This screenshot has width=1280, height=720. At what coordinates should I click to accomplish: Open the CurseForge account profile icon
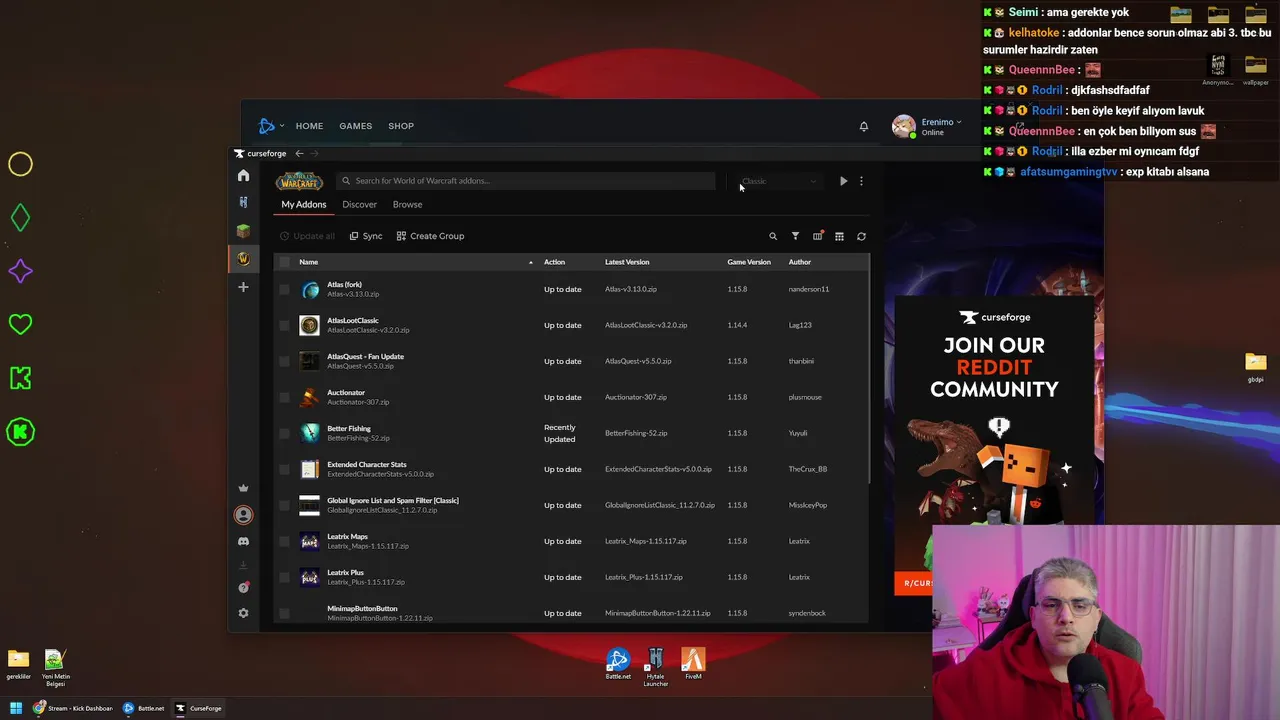click(x=243, y=515)
